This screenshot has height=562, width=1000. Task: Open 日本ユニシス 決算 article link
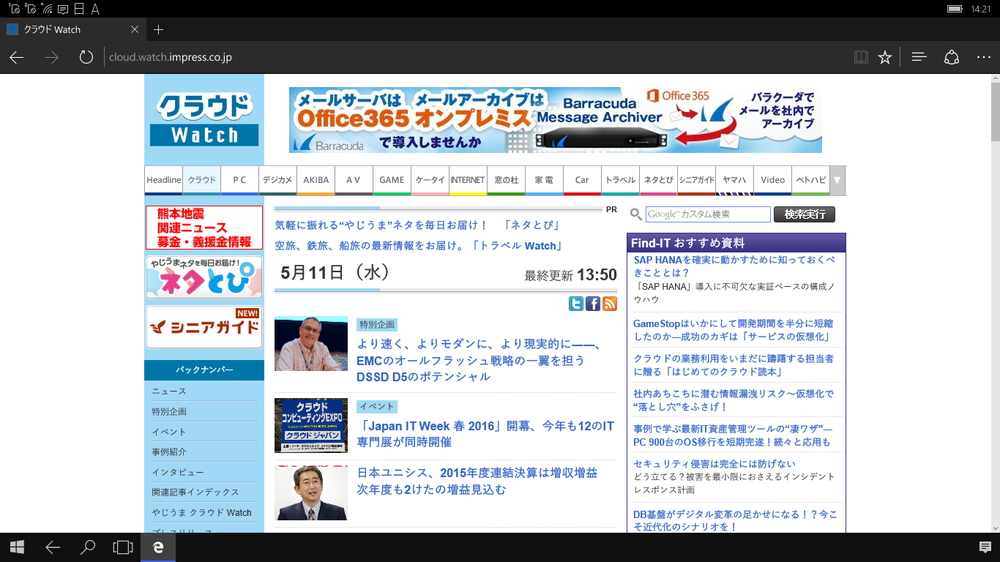(477, 481)
